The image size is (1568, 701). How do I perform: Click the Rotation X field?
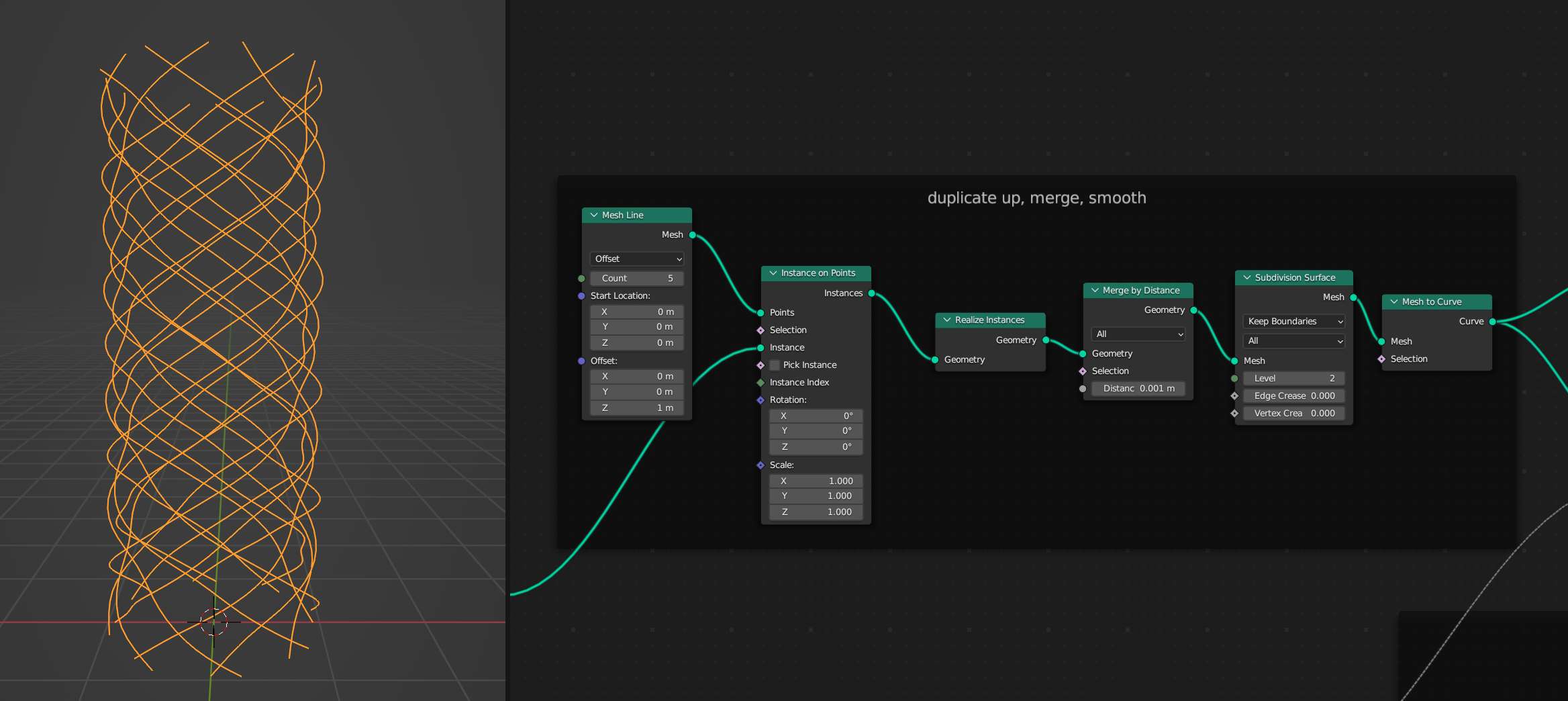(816, 416)
